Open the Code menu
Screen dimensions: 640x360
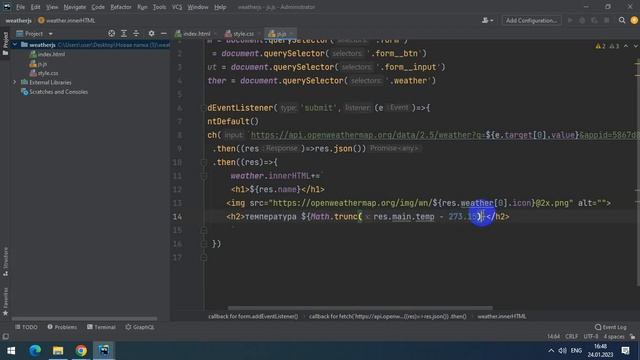(x=98, y=7)
